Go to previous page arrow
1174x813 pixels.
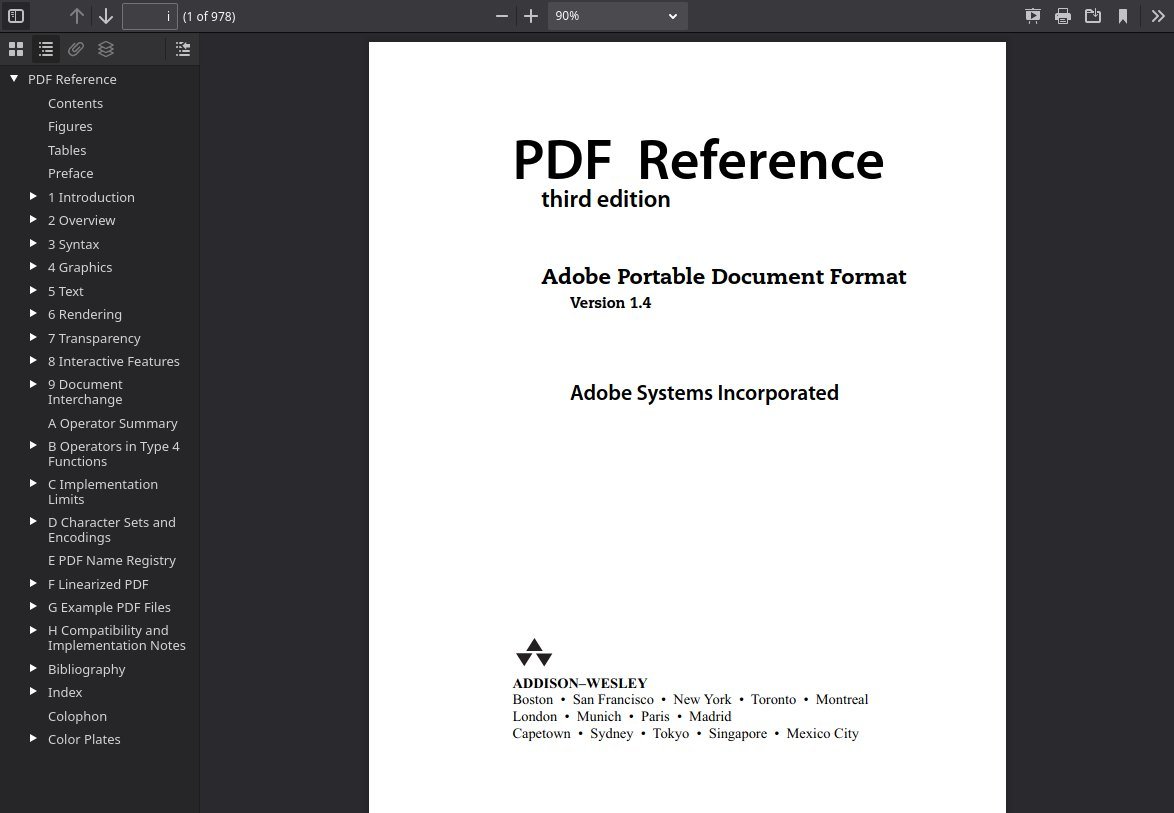[76, 16]
